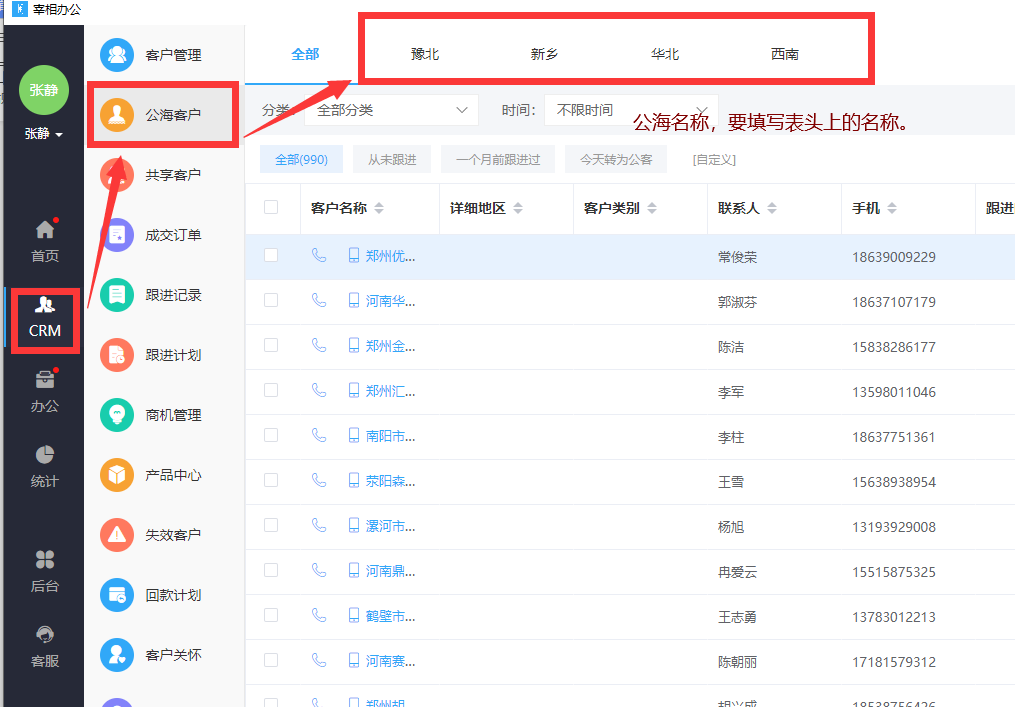Sort by 手机 column
The width and height of the screenshot is (1015, 707).
892,208
